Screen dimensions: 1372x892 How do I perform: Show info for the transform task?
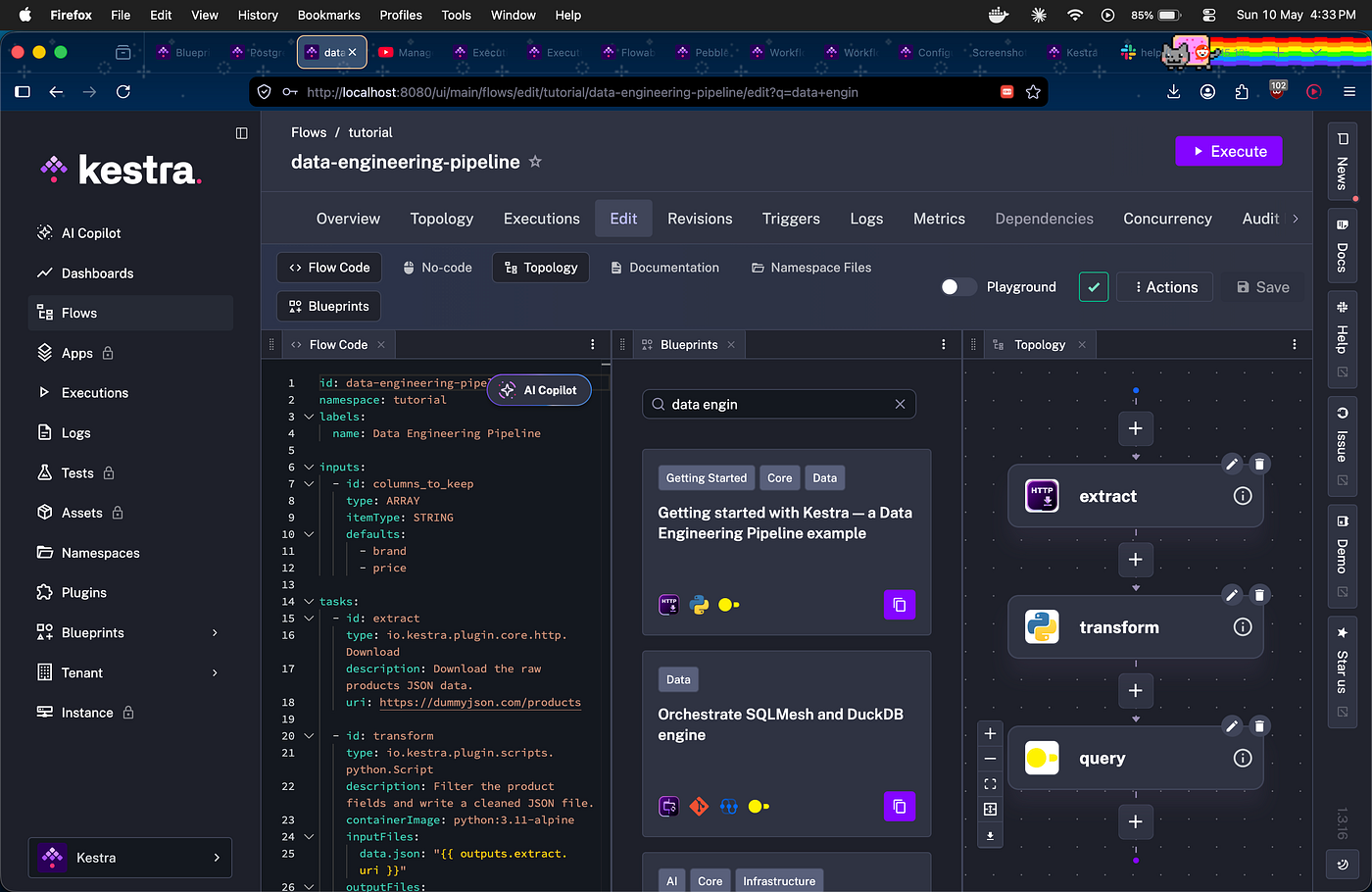1243,627
